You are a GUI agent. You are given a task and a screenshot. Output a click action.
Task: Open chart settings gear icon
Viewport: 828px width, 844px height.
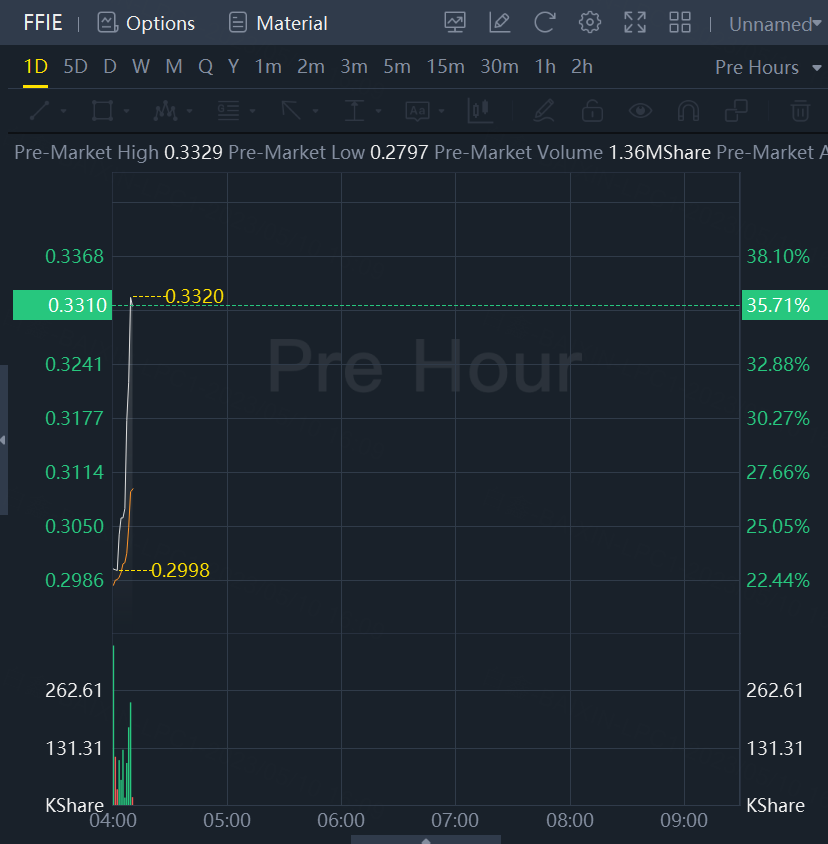point(590,22)
